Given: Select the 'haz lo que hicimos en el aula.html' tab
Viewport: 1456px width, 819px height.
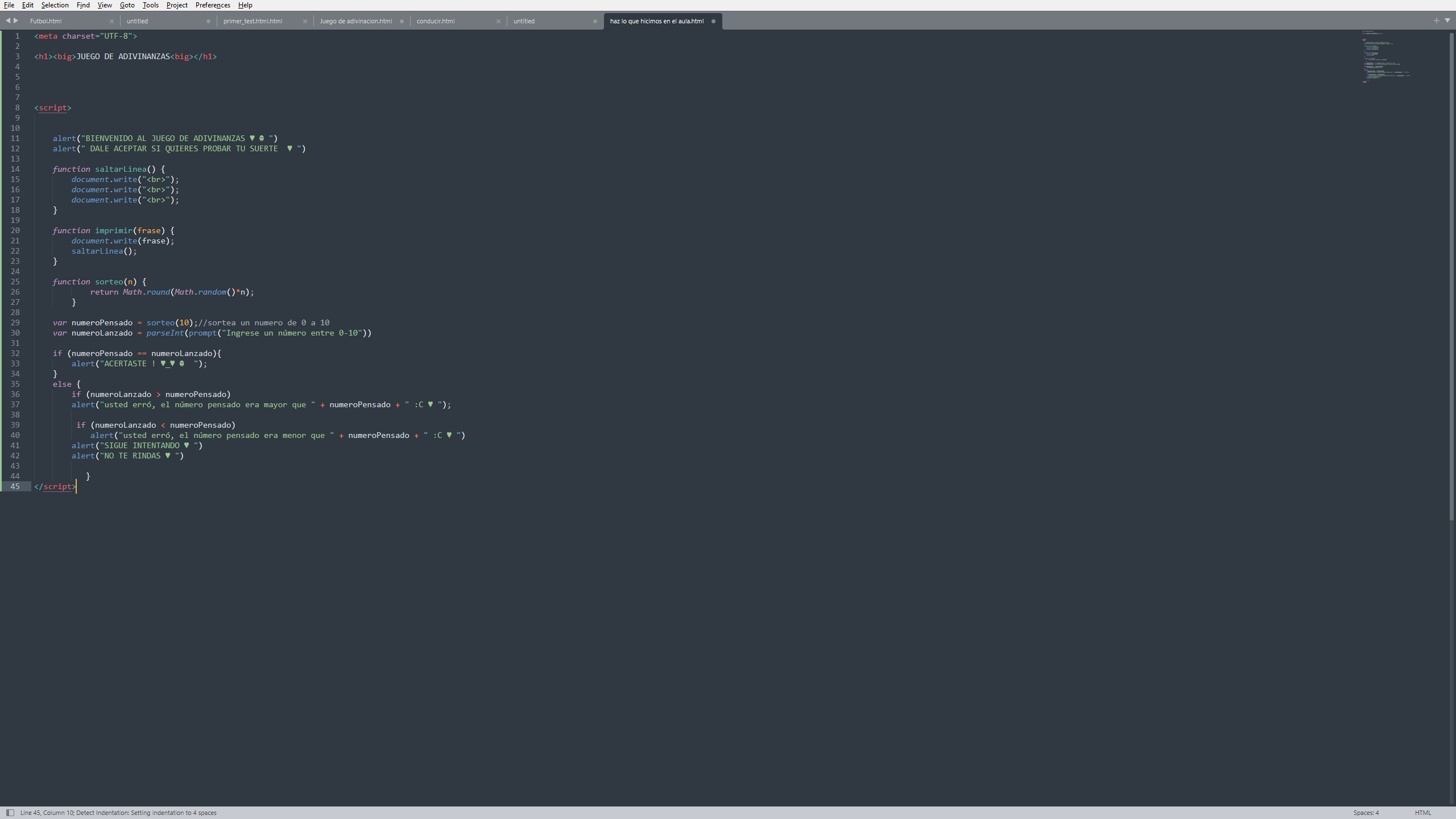Looking at the screenshot, I should click(657, 21).
